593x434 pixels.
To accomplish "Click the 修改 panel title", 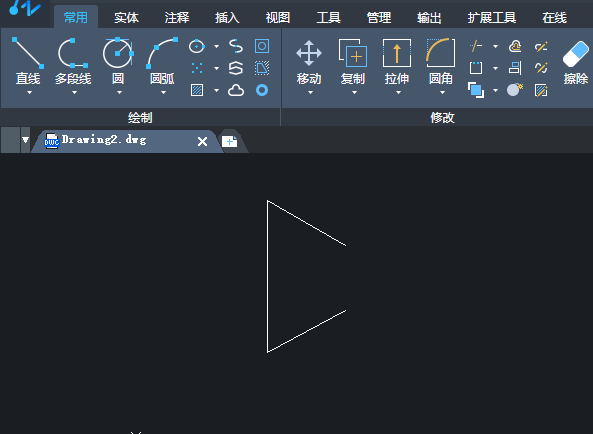I will click(x=442, y=118).
